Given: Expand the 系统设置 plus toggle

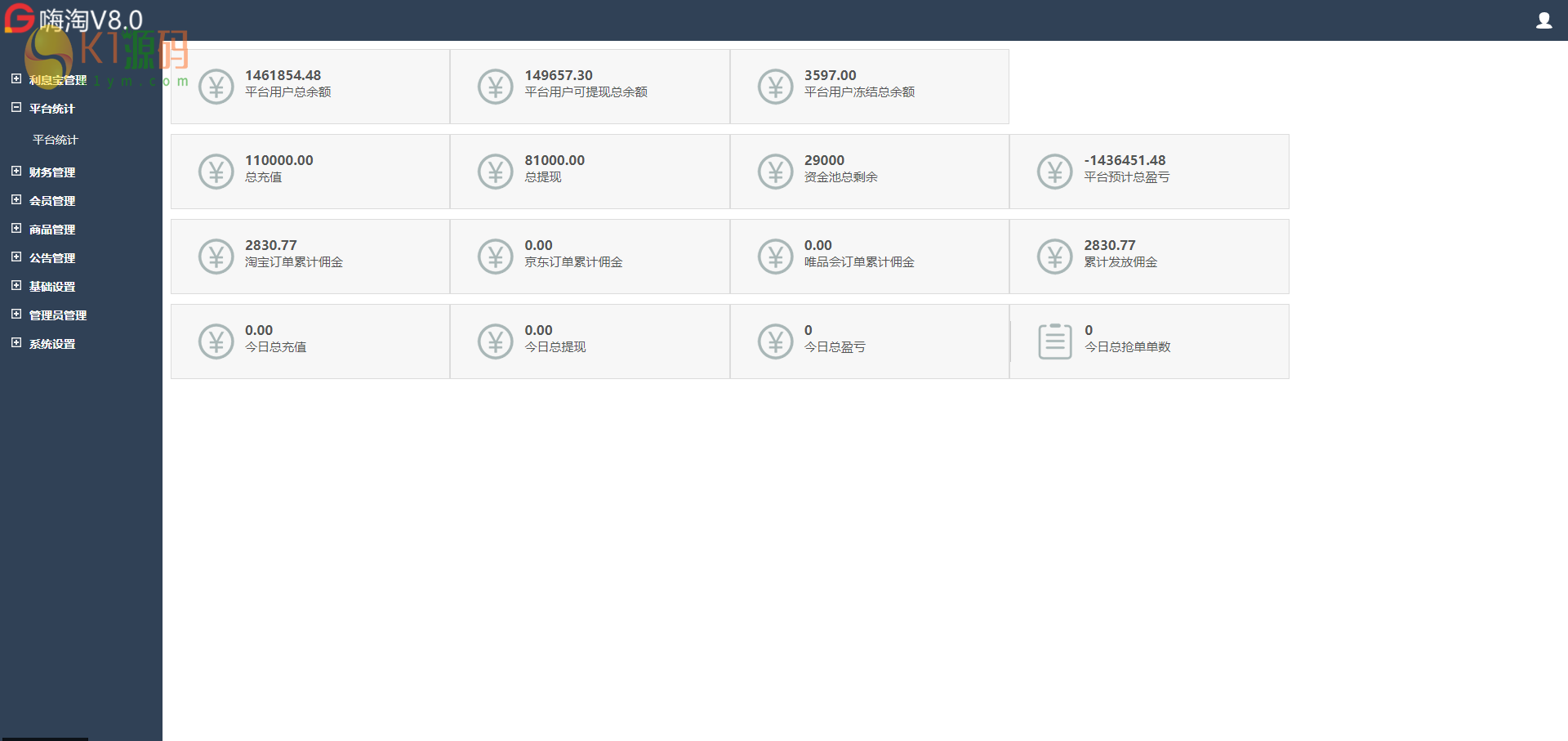Looking at the screenshot, I should tap(16, 342).
